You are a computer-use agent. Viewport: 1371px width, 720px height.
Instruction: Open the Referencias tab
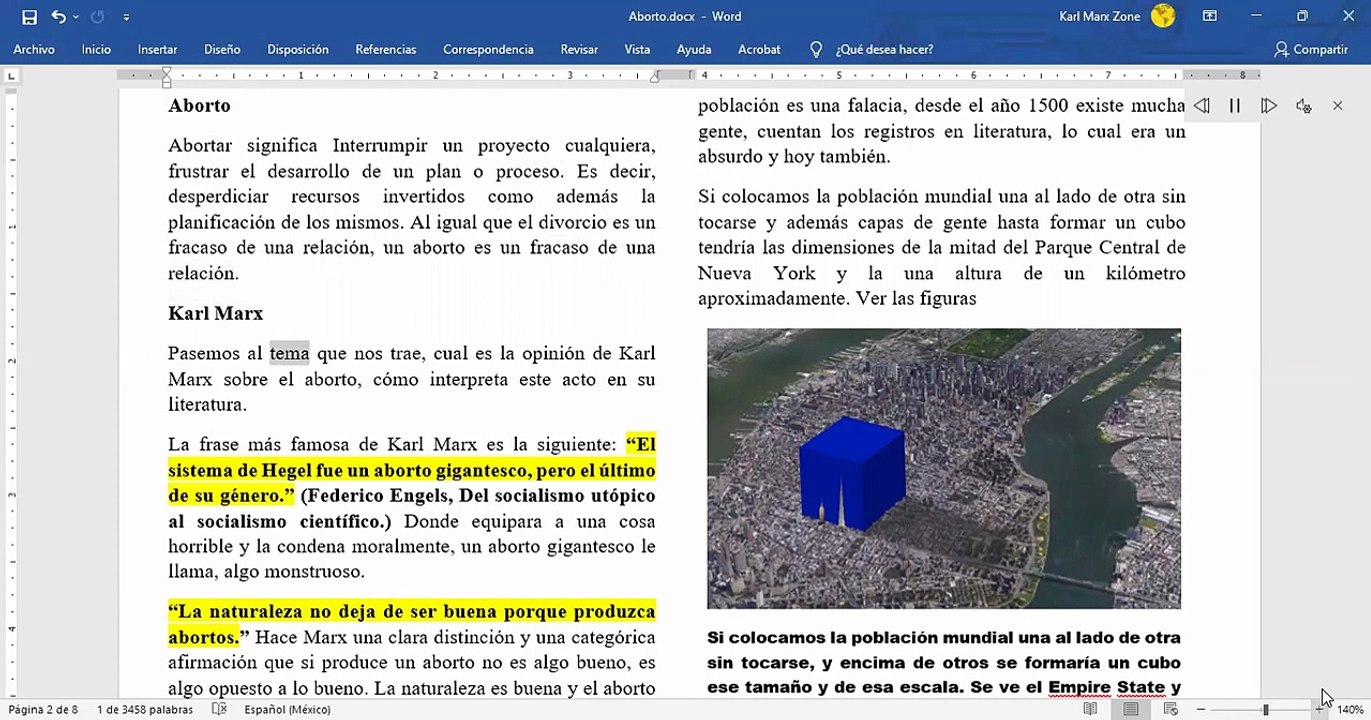tap(385, 49)
